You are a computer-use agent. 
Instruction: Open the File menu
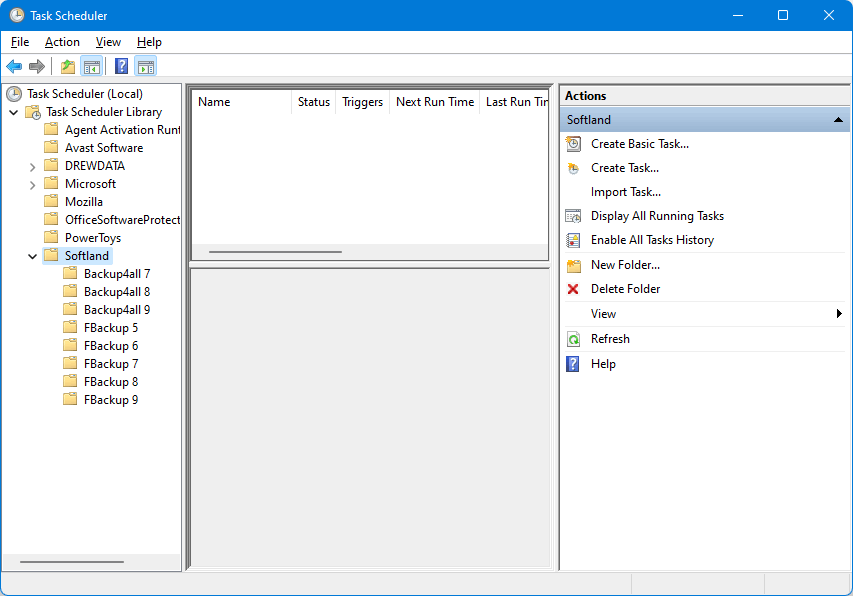click(x=19, y=42)
